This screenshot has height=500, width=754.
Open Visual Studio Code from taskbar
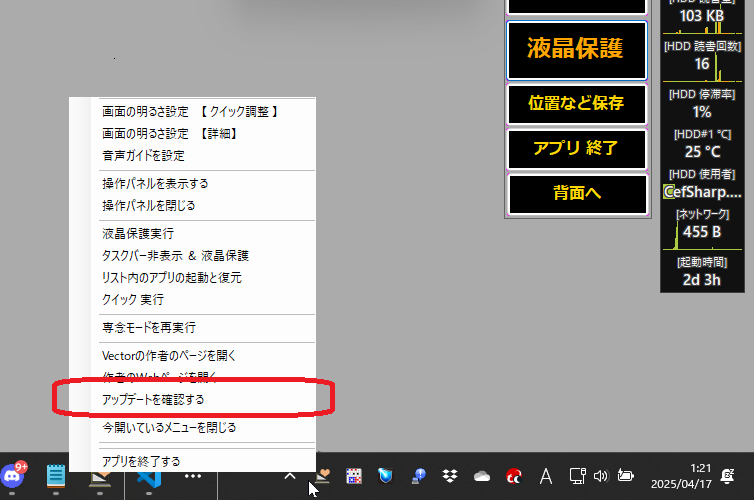149,476
